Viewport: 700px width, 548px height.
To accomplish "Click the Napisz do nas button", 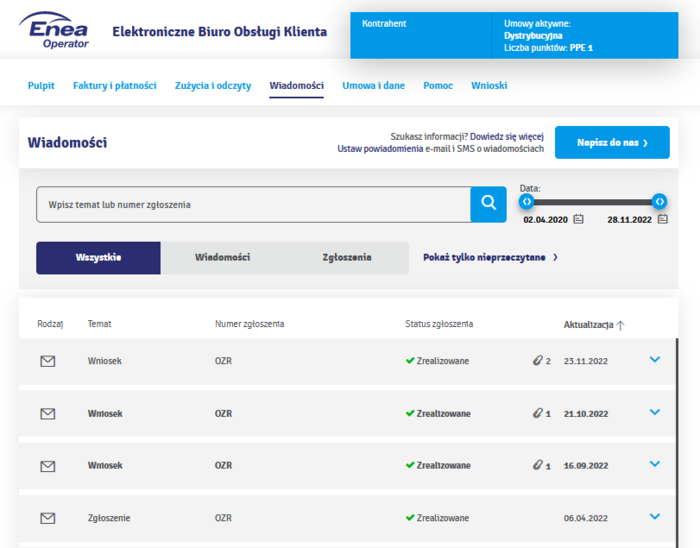I will (x=612, y=142).
